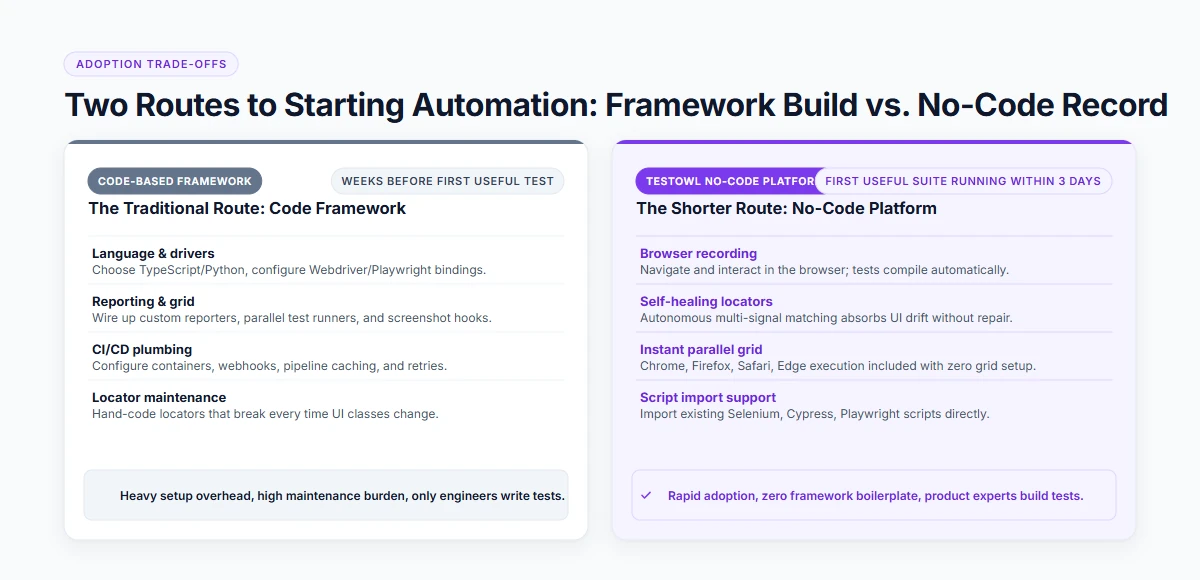
Task: Click 'Import existing Selenium, Cypress, Playwright scripts directly.'
Action: click(x=815, y=414)
